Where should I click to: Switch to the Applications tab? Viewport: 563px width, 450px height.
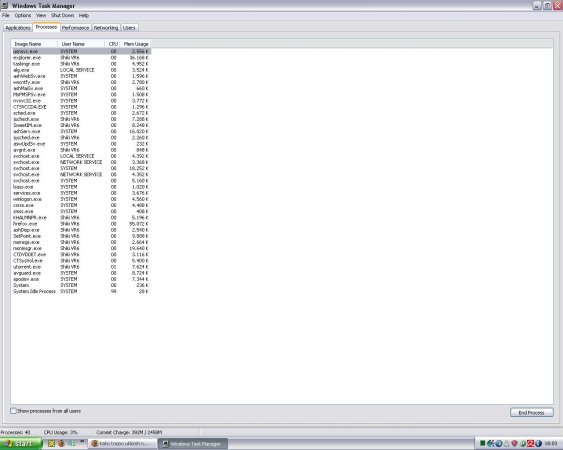(x=18, y=28)
